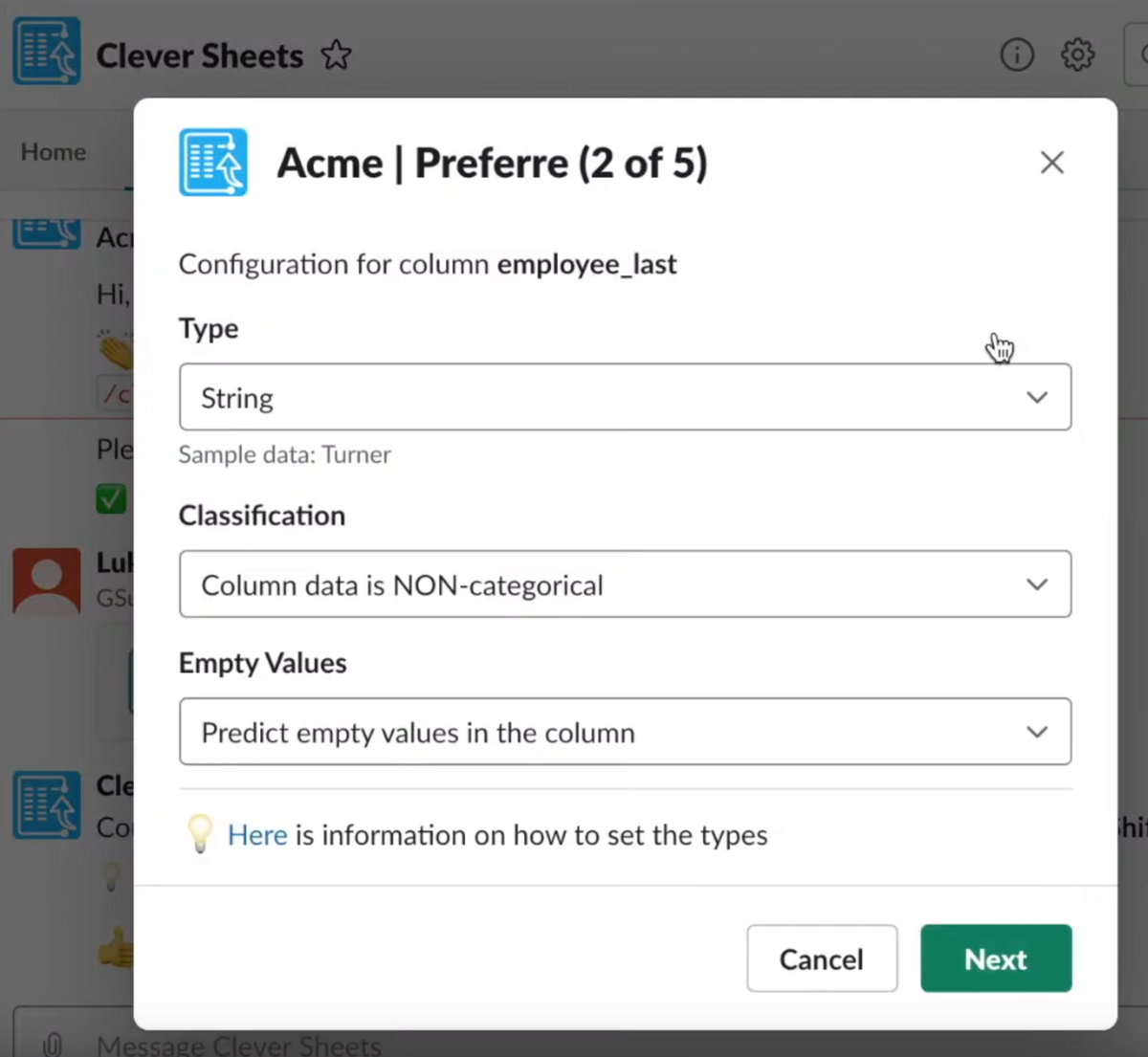Open settings gear in header
Viewport: 1148px width, 1057px height.
(1078, 55)
